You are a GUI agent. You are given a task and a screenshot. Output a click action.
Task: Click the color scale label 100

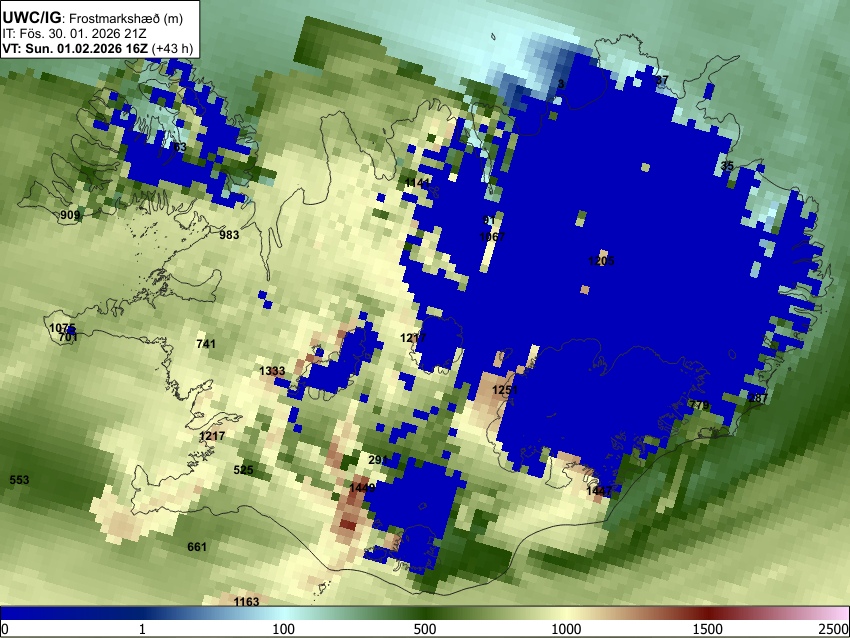pyautogui.click(x=283, y=629)
